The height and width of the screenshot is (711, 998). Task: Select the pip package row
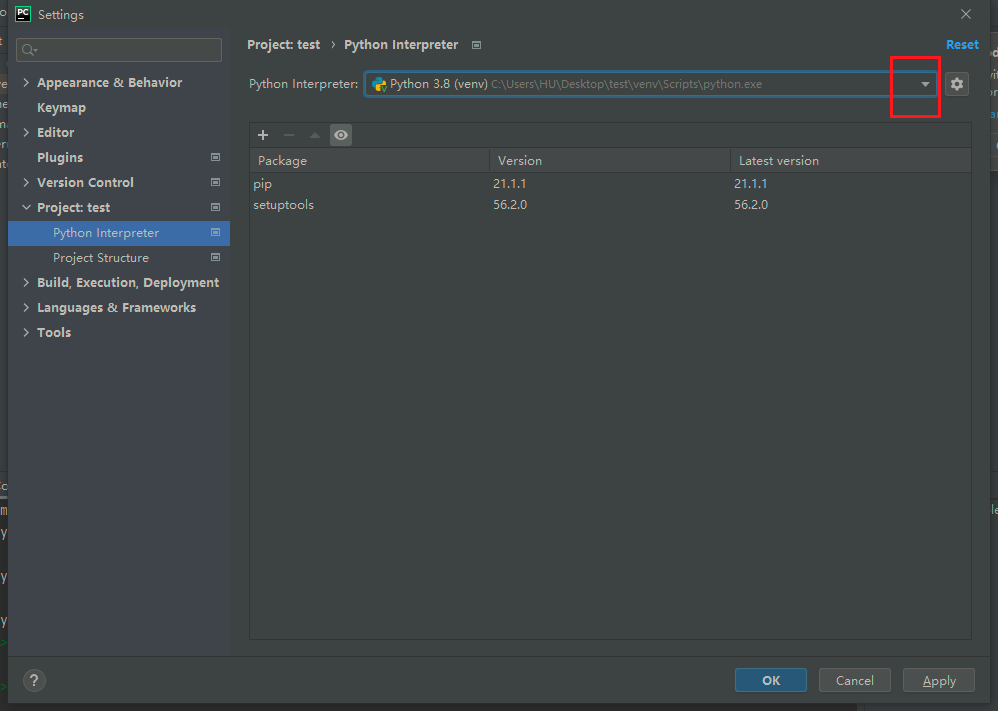610,183
